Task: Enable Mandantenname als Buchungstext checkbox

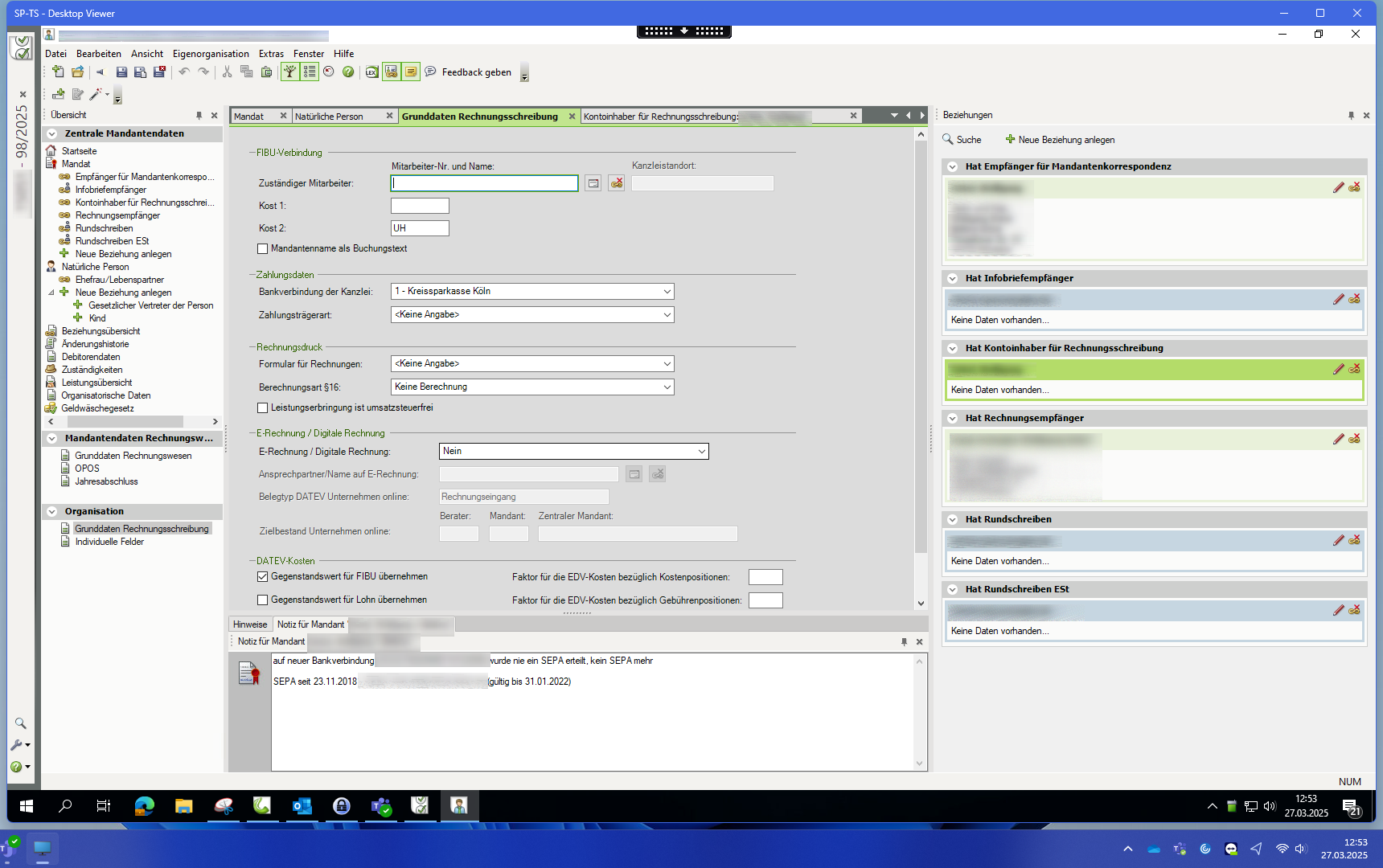Action: point(263,249)
